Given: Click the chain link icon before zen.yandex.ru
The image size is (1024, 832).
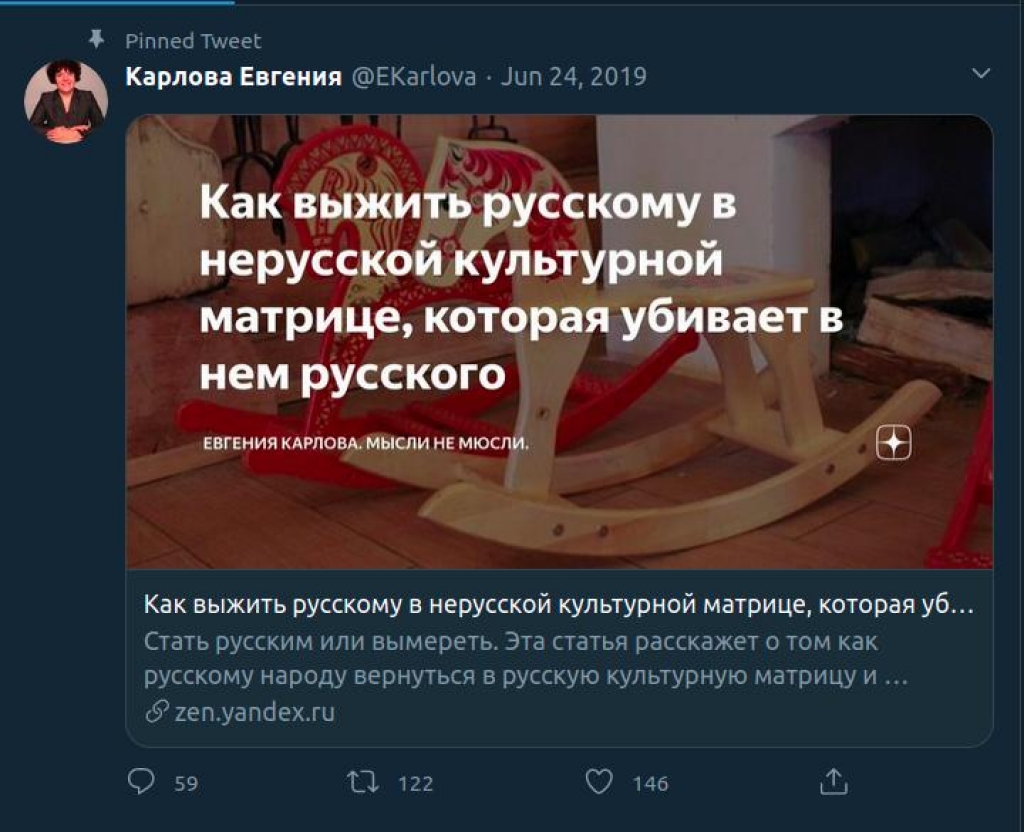Looking at the screenshot, I should (x=157, y=711).
